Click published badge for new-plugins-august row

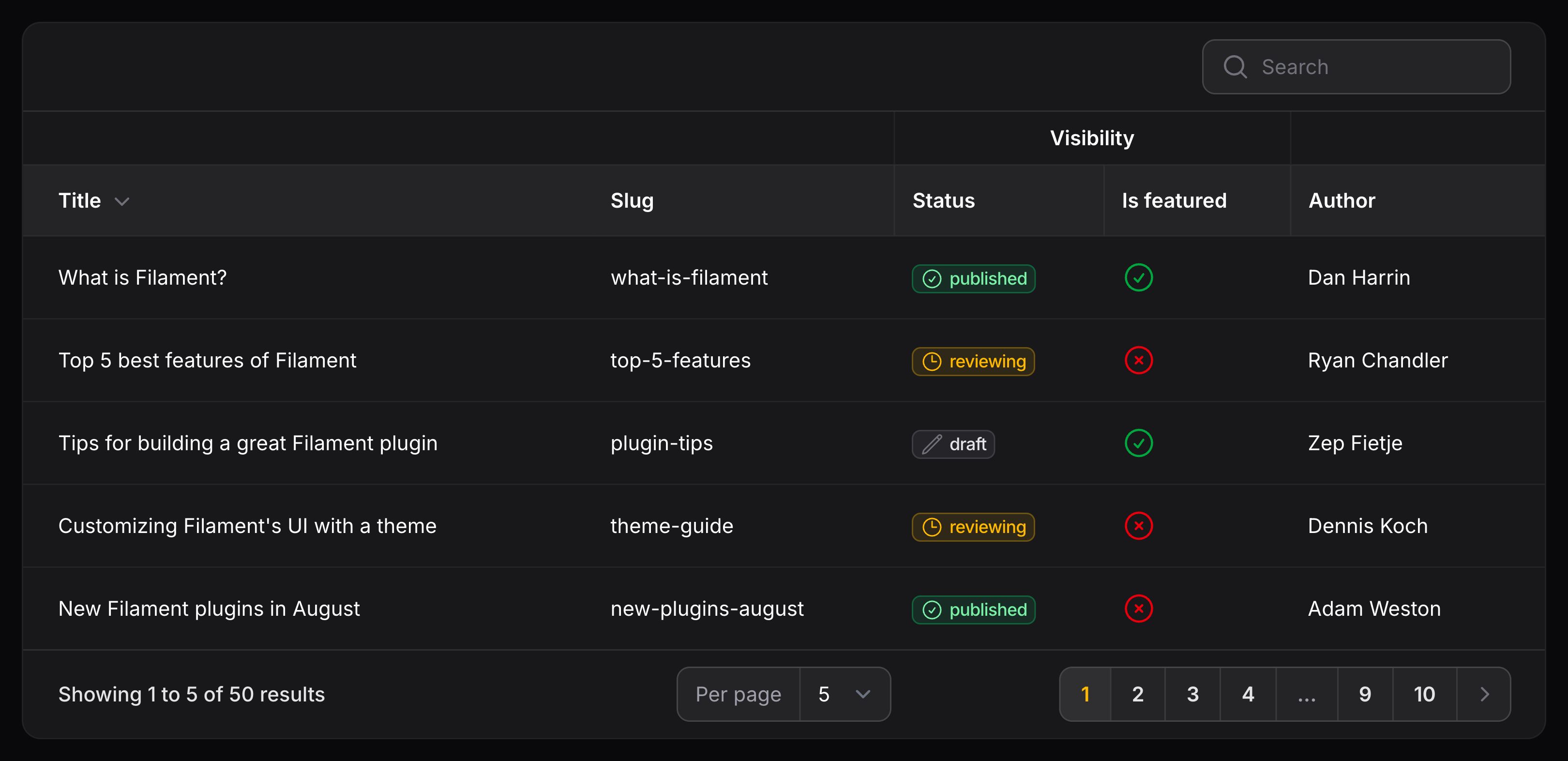coord(973,610)
